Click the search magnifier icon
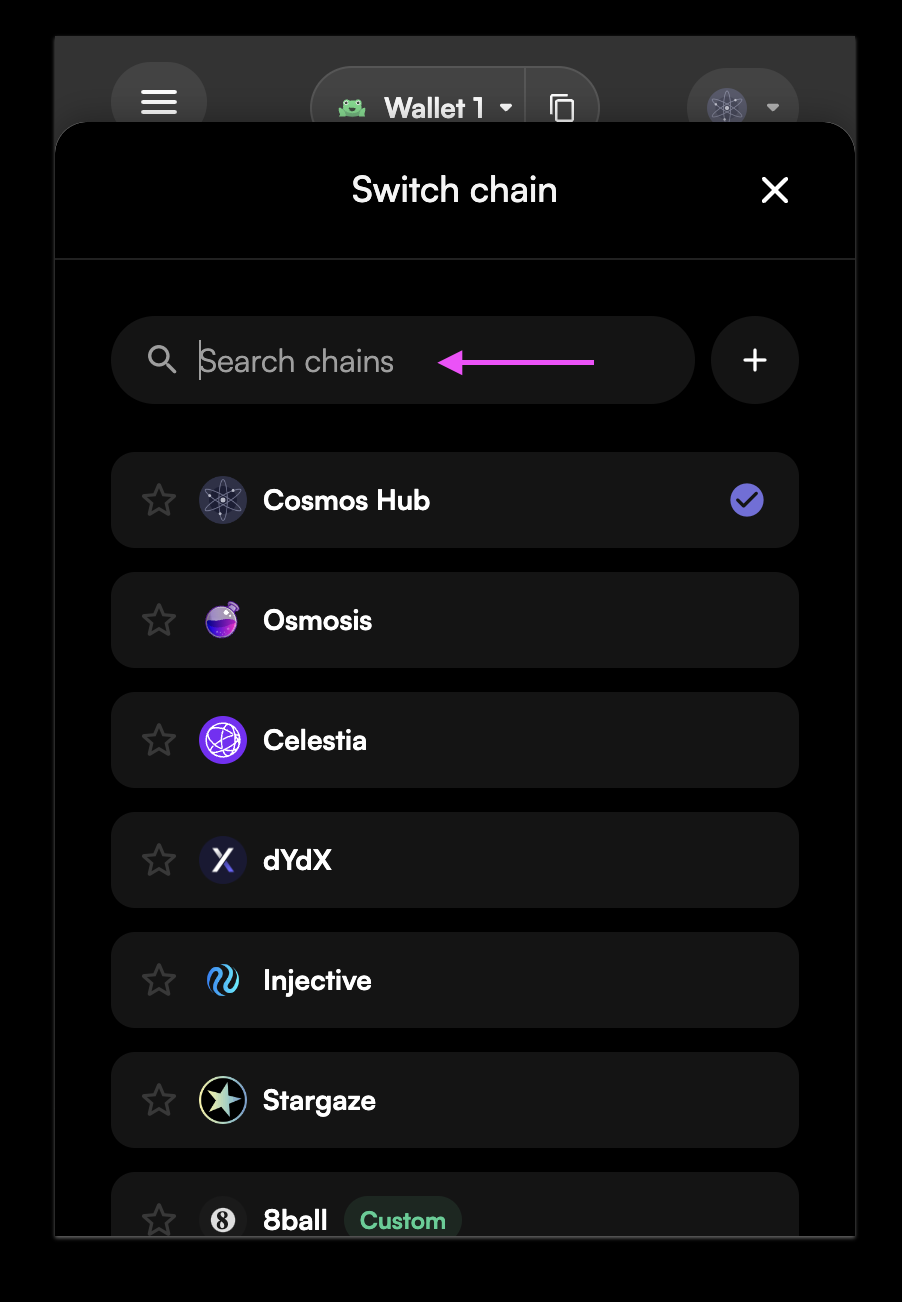 pyautogui.click(x=162, y=360)
